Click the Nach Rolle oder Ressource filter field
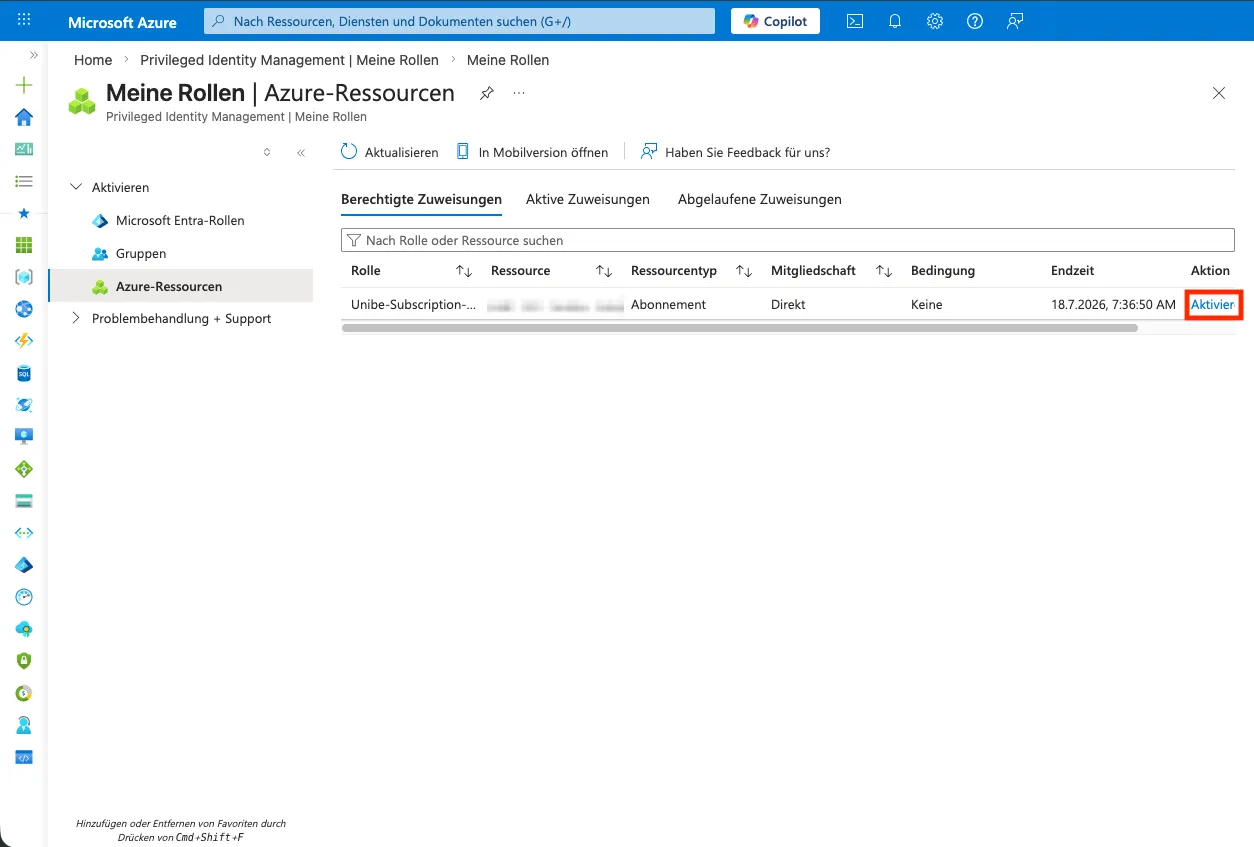The image size is (1254, 847). tap(788, 240)
